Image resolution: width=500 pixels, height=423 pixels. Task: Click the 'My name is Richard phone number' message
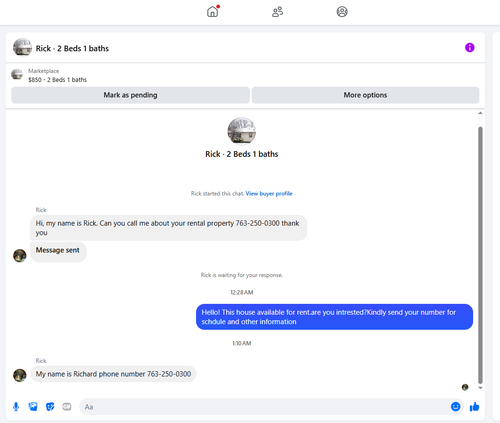pos(113,374)
